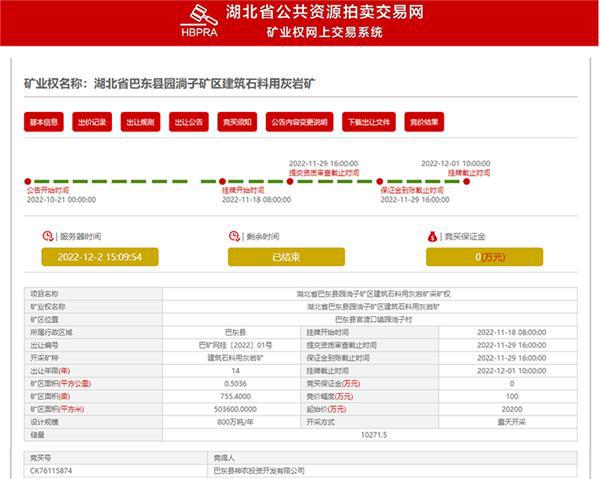Click the yellow server time display box
600x479 pixels.
100,257
